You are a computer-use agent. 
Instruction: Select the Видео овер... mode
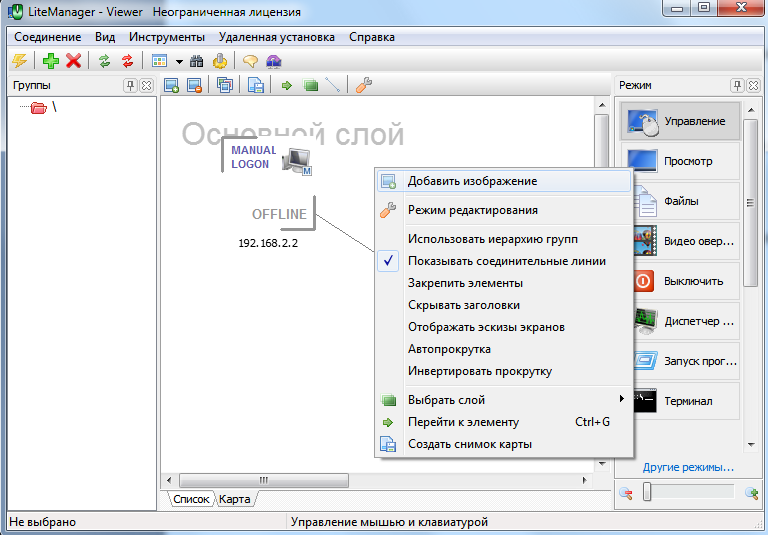[x=686, y=241]
